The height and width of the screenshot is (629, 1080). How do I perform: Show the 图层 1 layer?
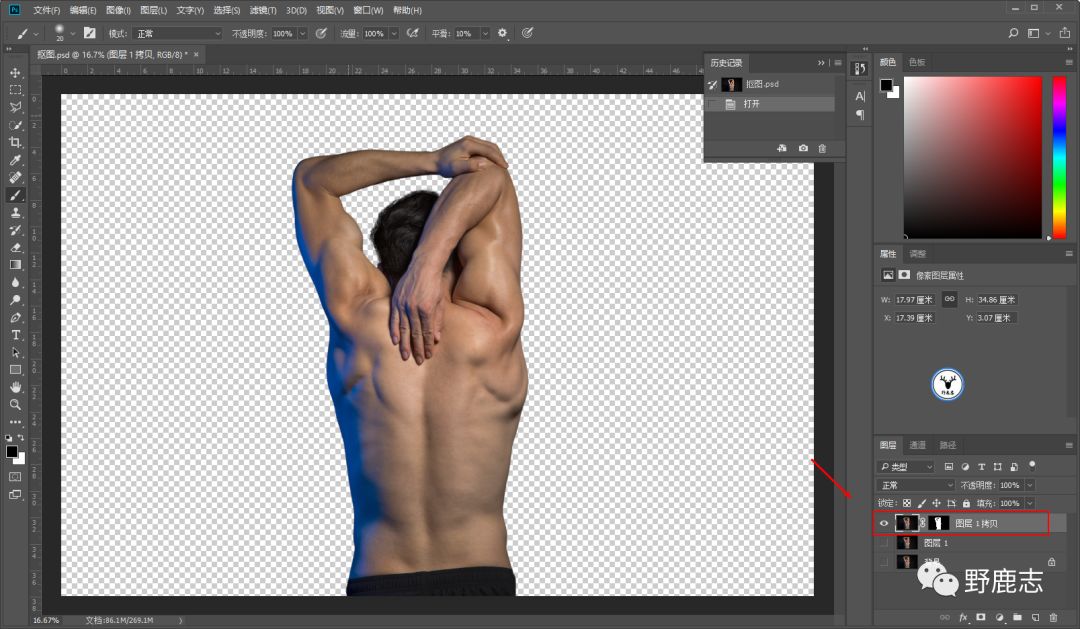point(883,543)
